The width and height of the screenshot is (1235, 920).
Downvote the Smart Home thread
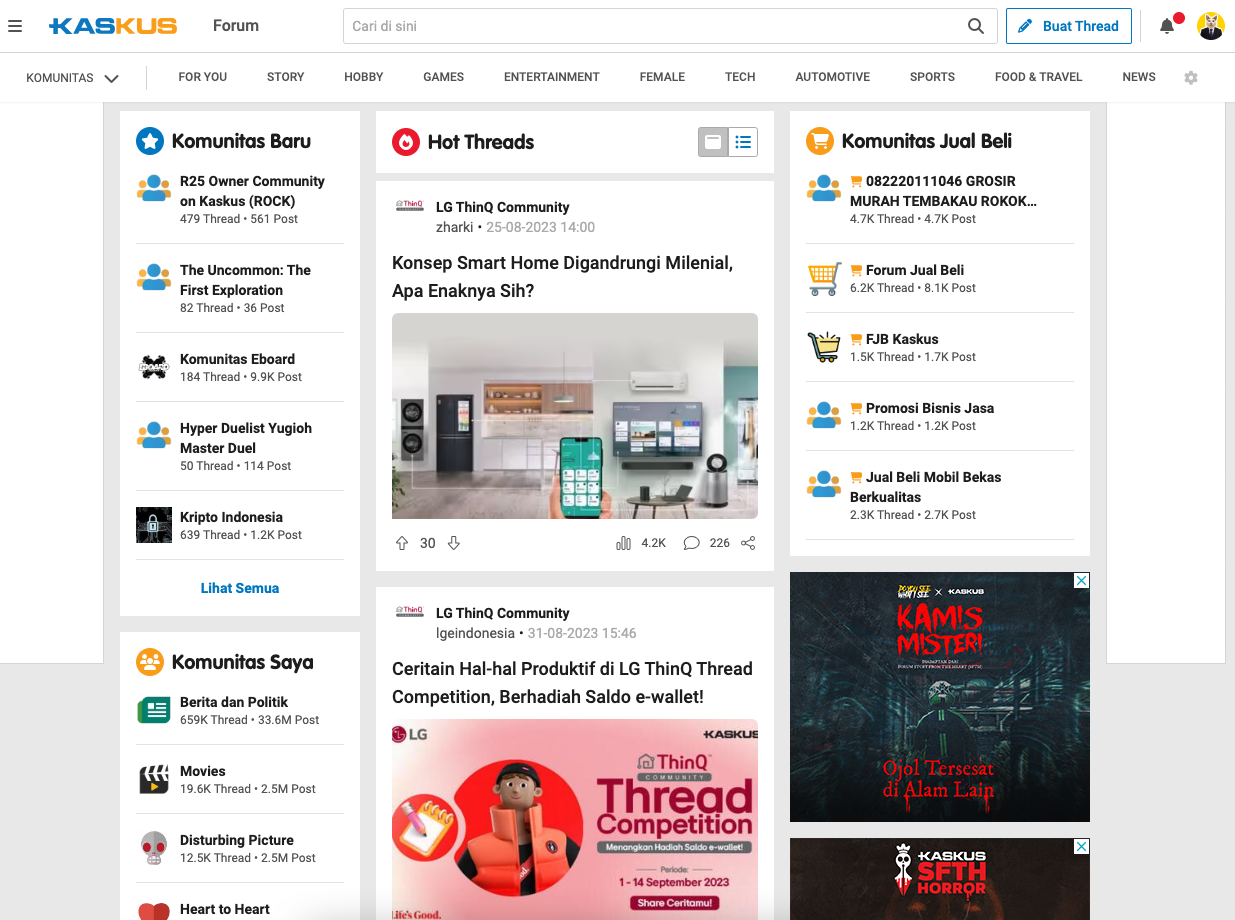[x=454, y=543]
